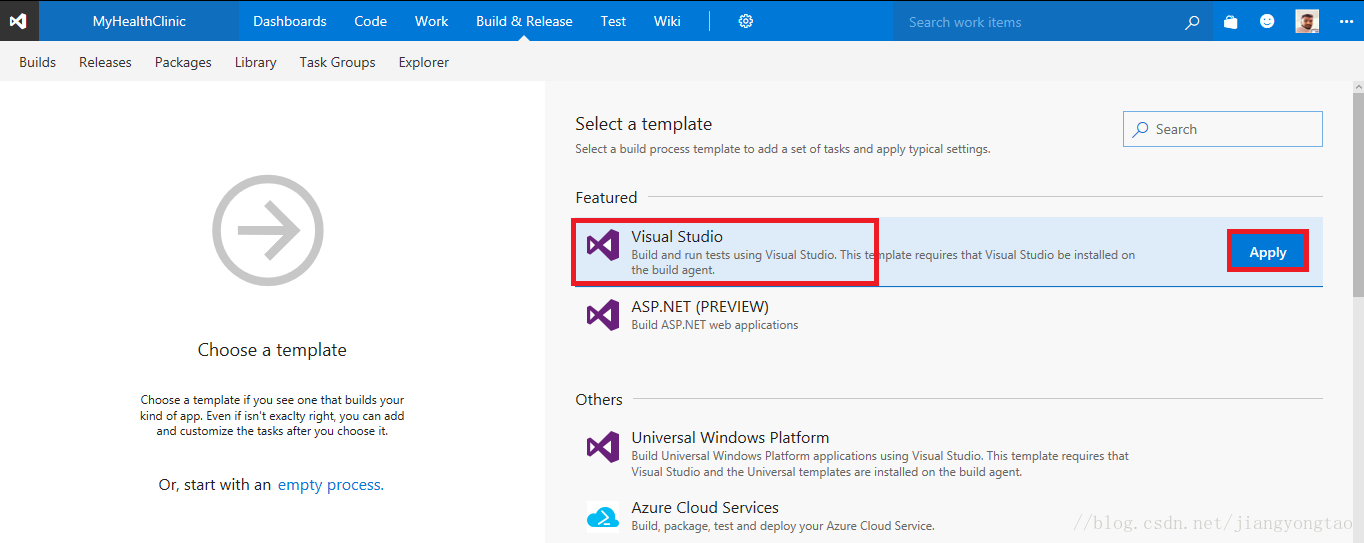
Task: Switch to the Explorer tab
Action: pyautogui.click(x=424, y=62)
